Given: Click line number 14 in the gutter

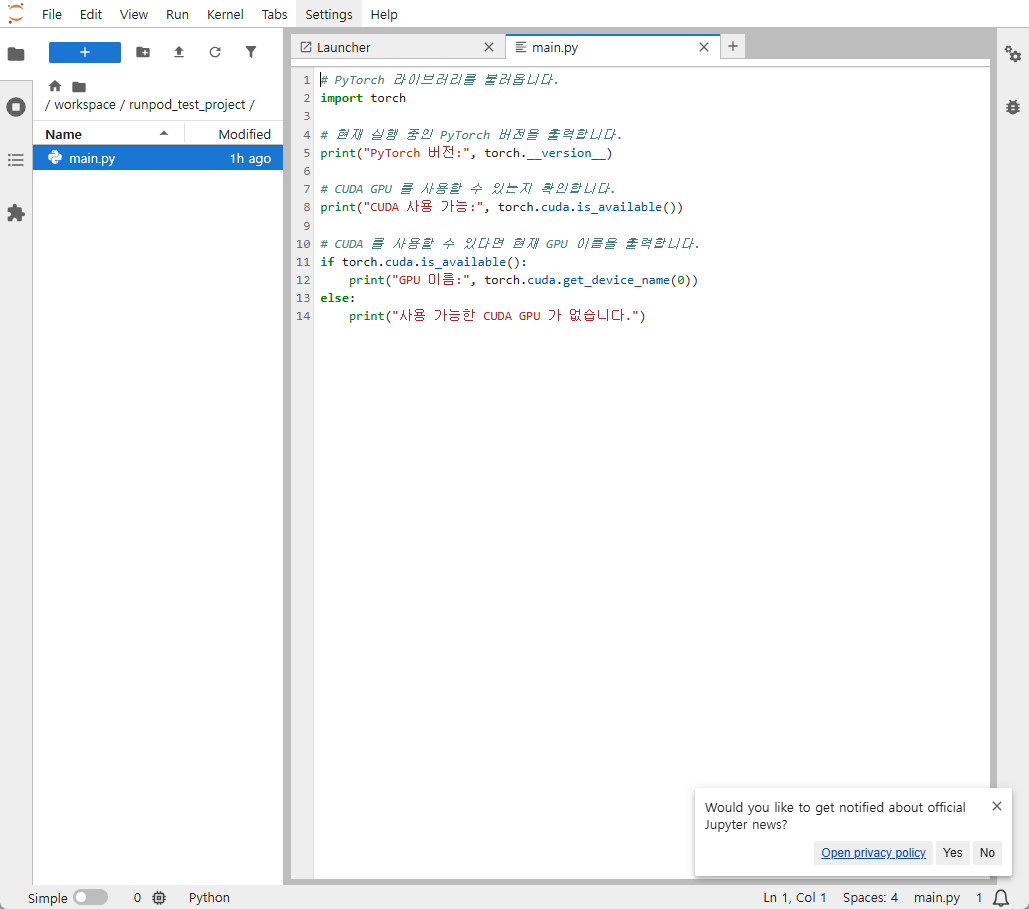Looking at the screenshot, I should click(x=303, y=316).
